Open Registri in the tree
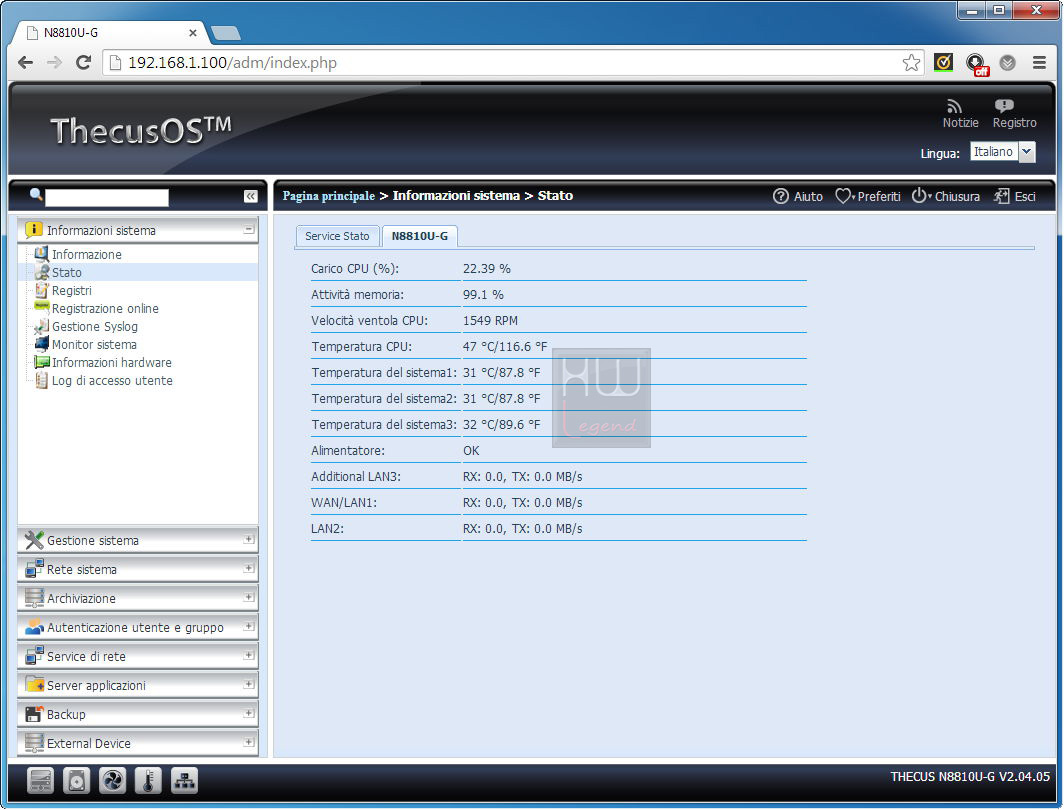 point(72,290)
